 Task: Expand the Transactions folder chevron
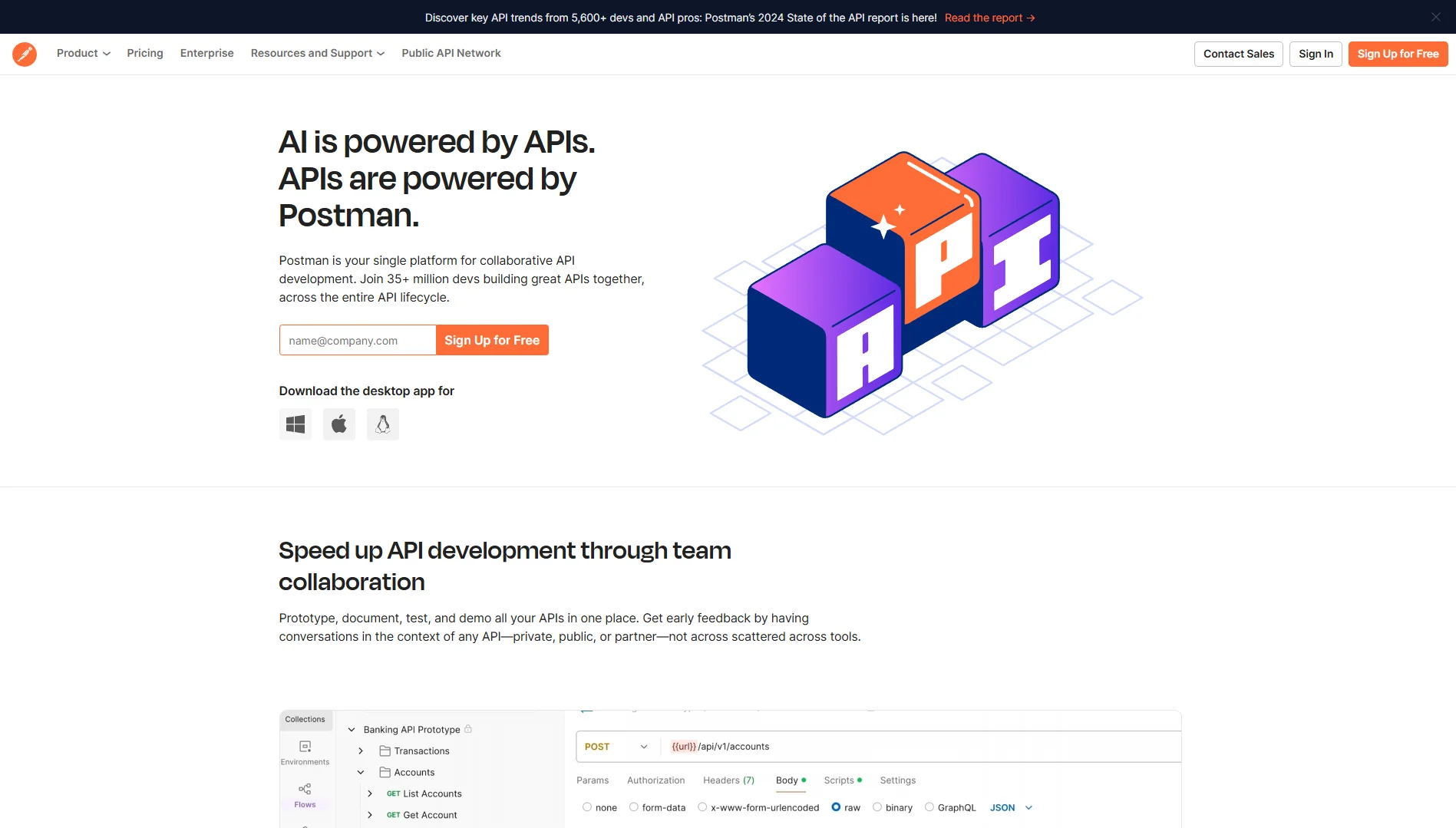click(361, 751)
